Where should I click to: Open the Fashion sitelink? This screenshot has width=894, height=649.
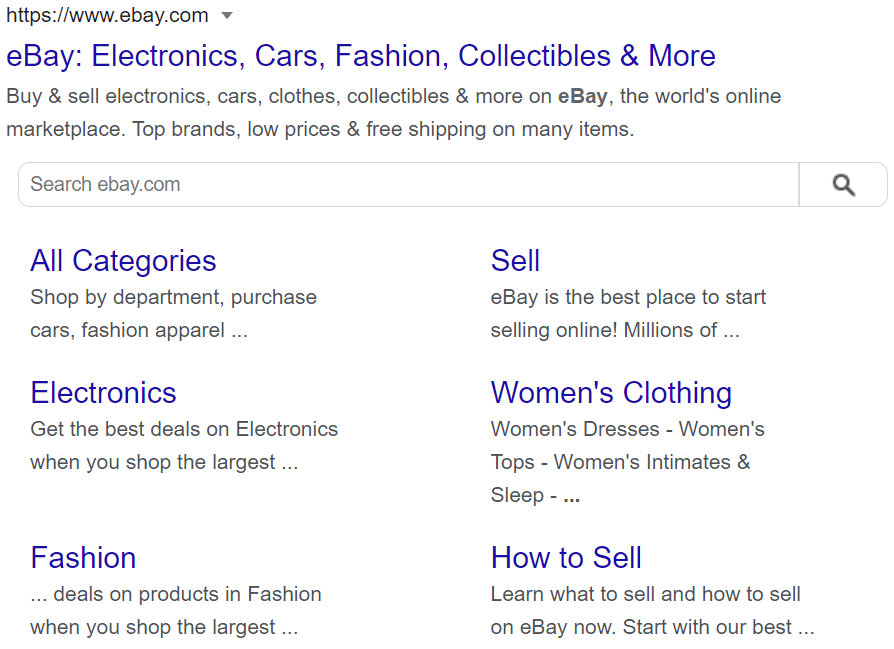point(83,558)
